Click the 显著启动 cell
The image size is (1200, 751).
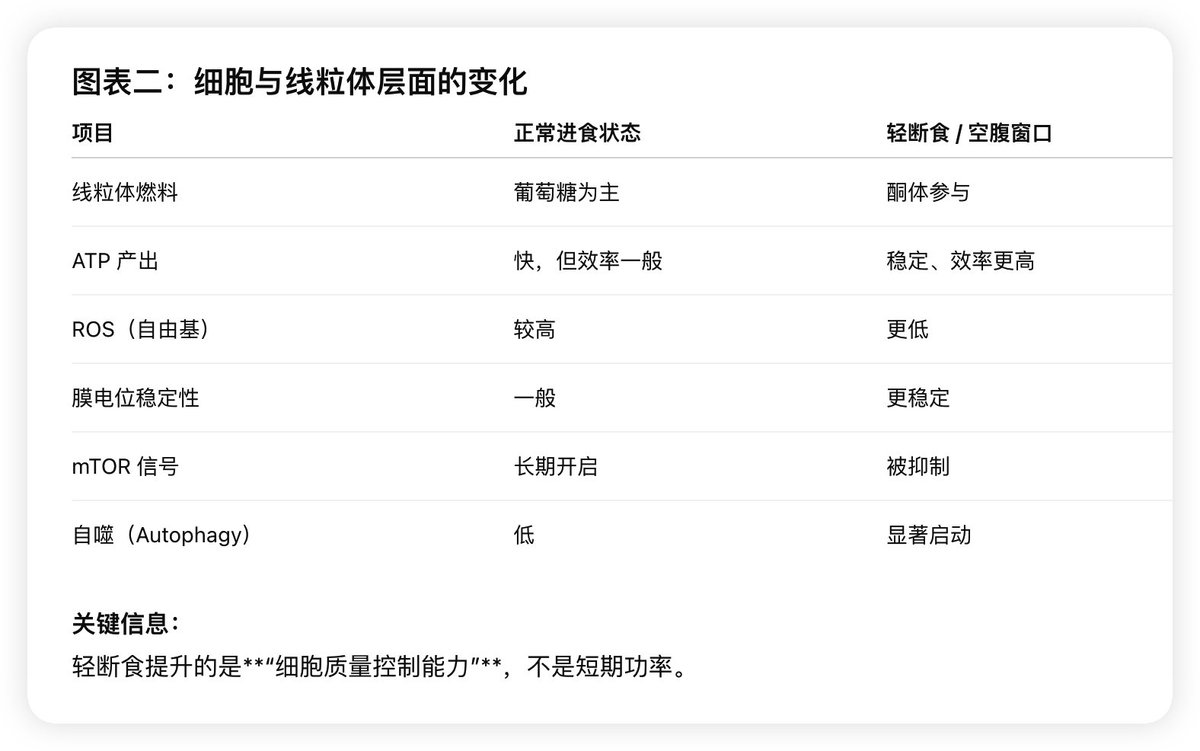tap(928, 535)
